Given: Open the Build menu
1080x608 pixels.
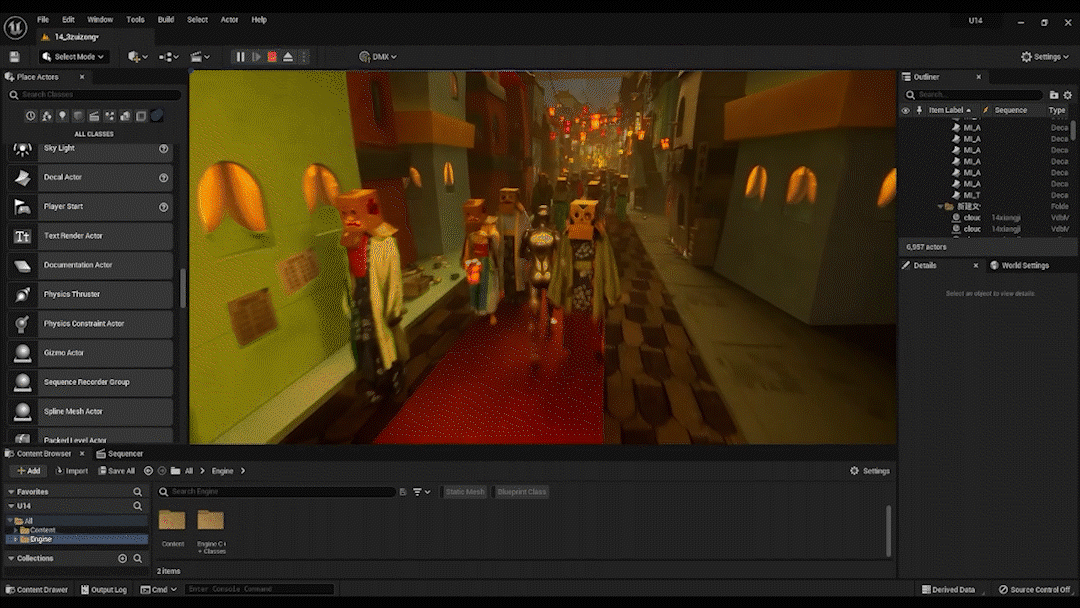Looking at the screenshot, I should [166, 20].
